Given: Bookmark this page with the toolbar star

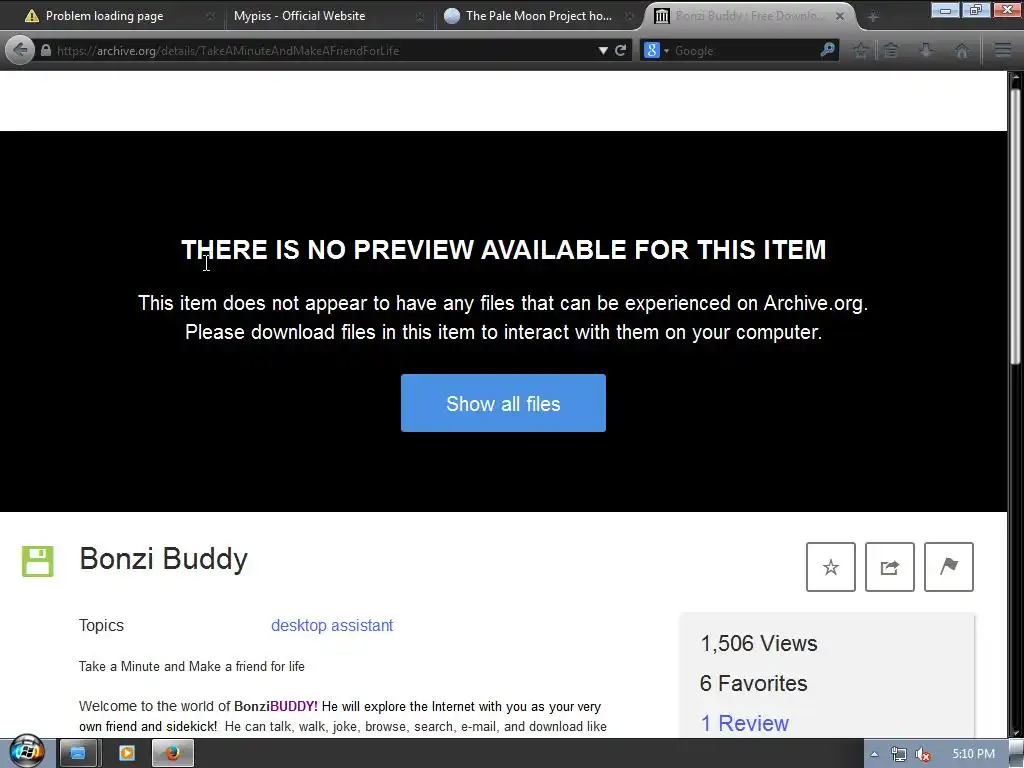Looking at the screenshot, I should 861,50.
